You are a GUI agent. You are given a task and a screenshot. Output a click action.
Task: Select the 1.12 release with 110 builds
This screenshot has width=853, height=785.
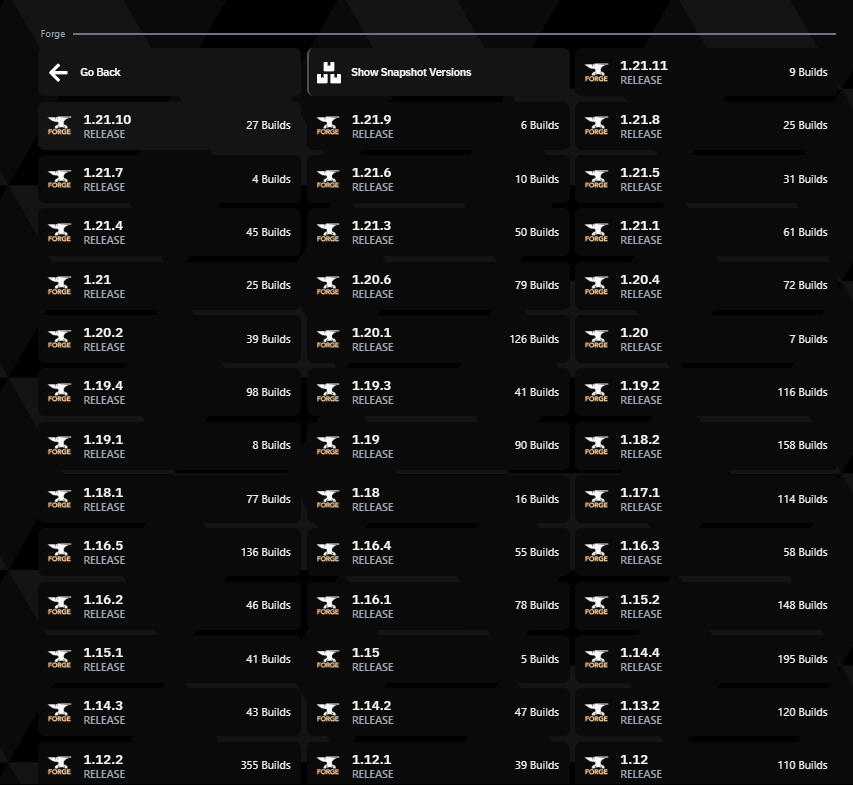pyautogui.click(x=706, y=765)
